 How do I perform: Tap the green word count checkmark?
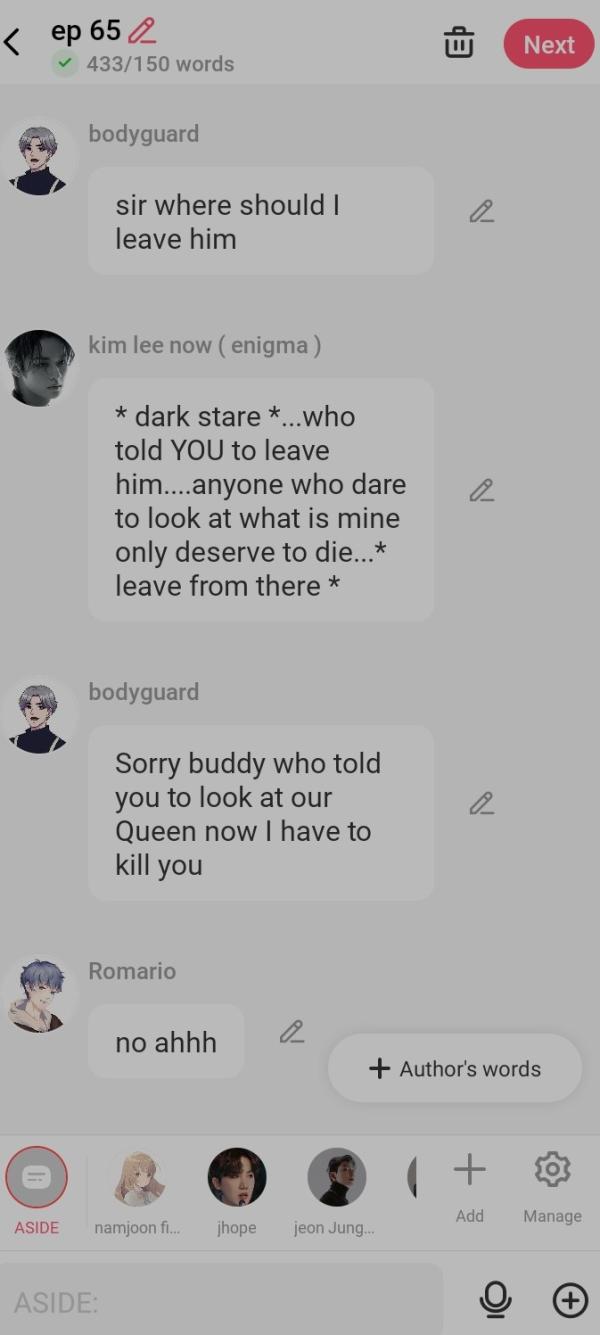click(65, 64)
